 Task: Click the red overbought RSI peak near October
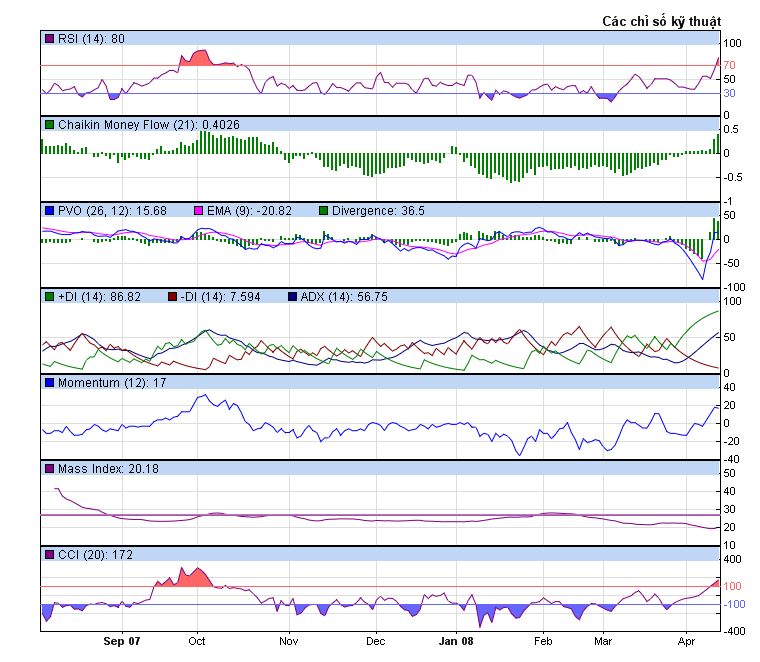[198, 58]
